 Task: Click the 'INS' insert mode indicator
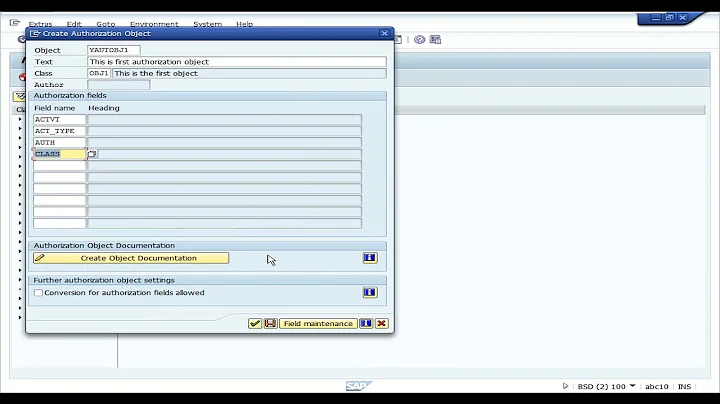tap(684, 387)
